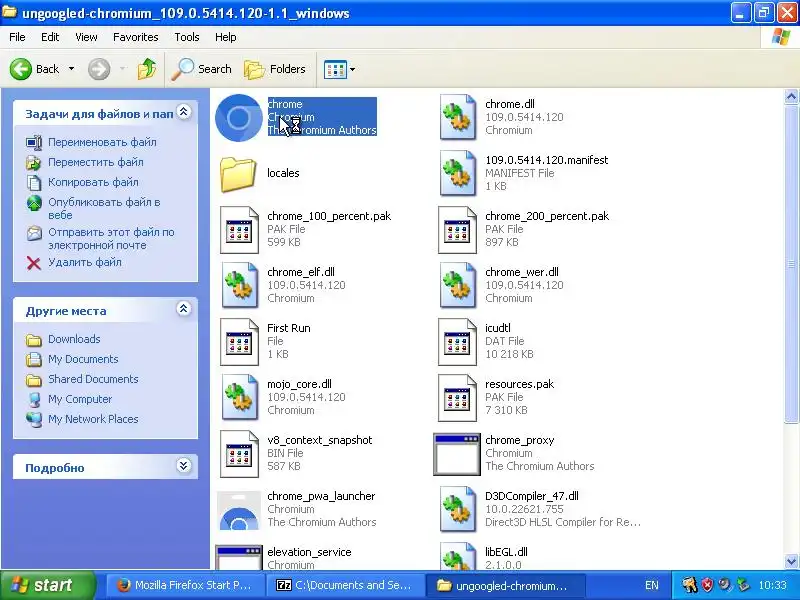The image size is (800, 600).
Task: Select the First Run file icon
Action: 239,342
